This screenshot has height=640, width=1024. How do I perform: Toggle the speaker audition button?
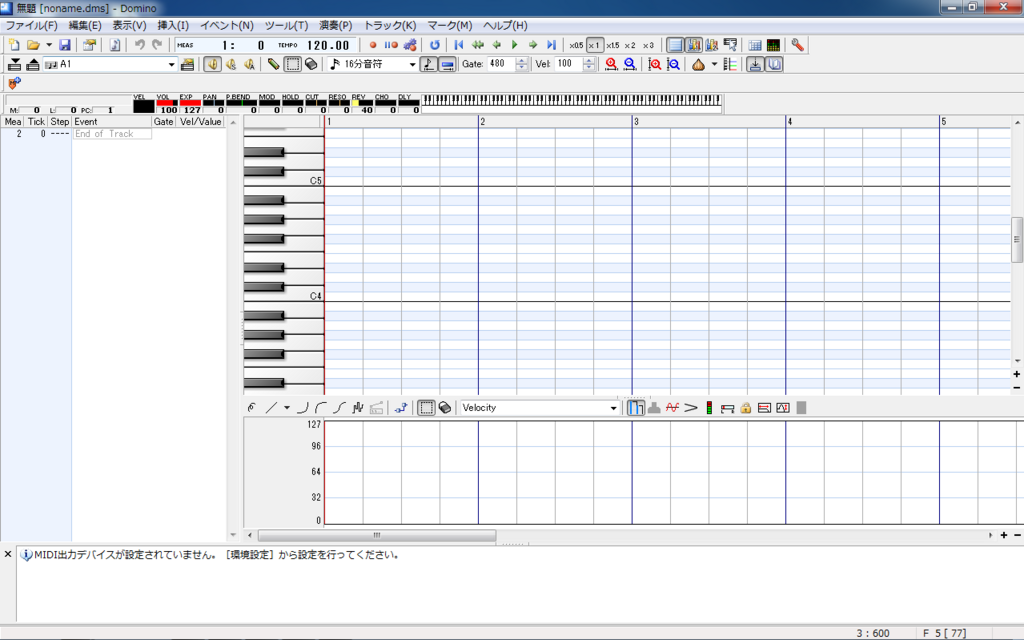click(x=212, y=64)
